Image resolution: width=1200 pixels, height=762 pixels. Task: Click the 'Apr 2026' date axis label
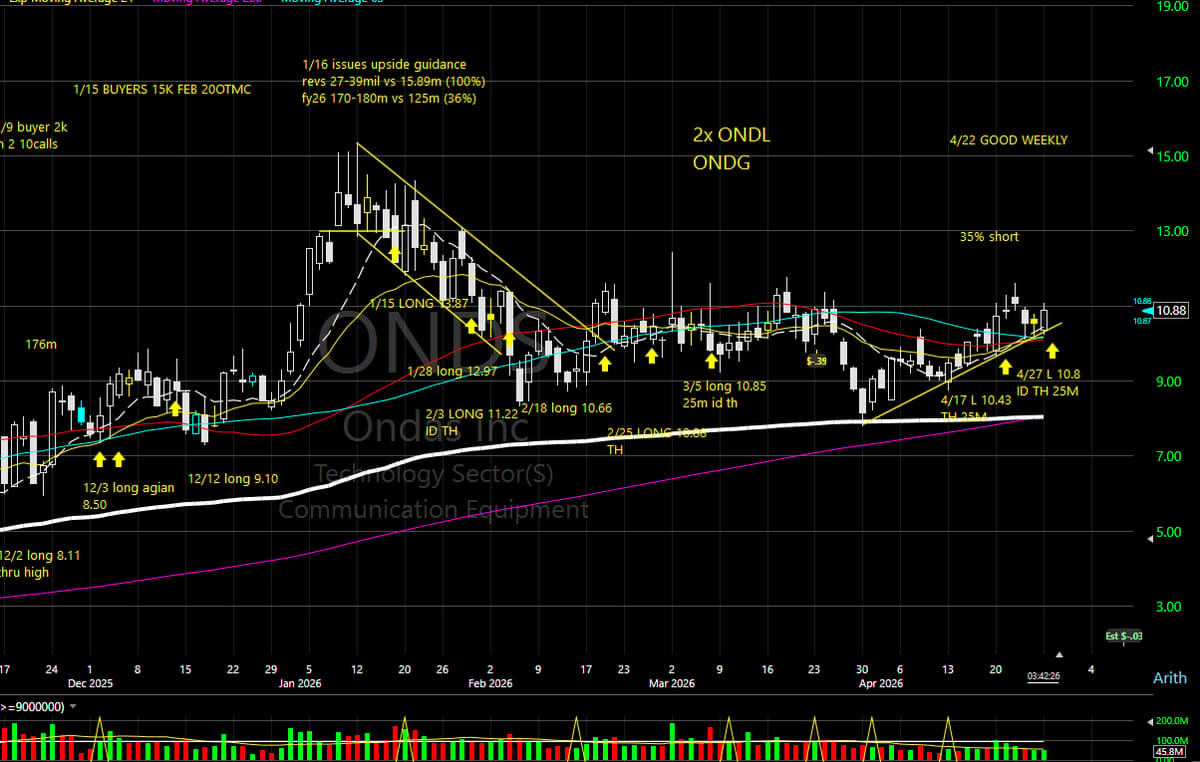[881, 684]
